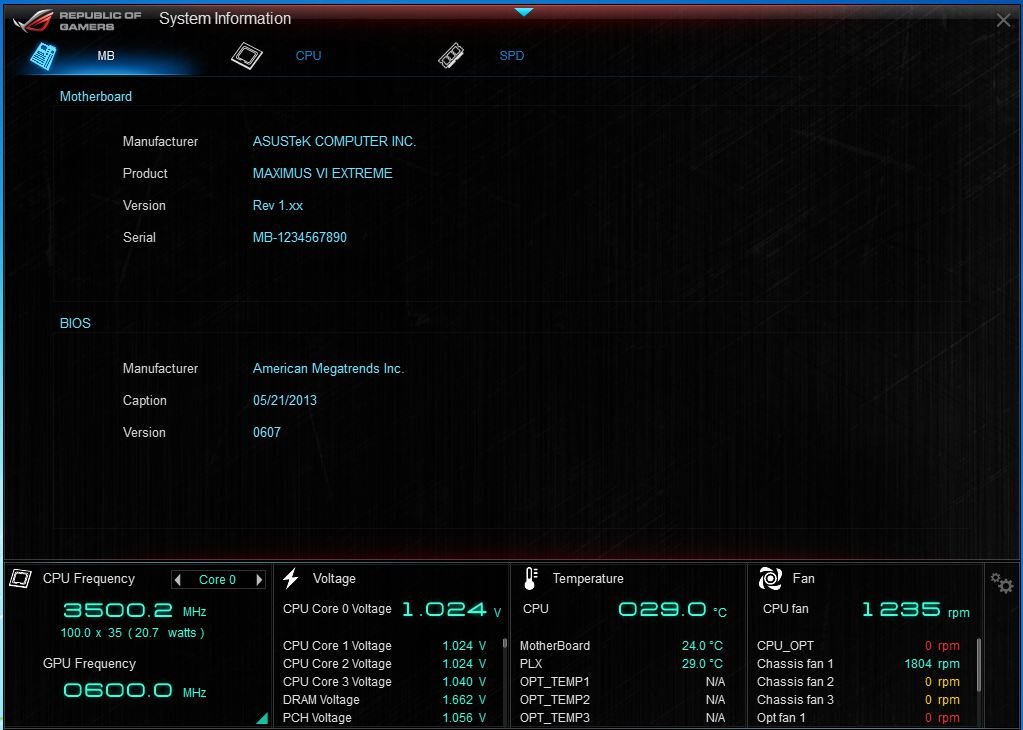
Task: Click the Chassis fan 1 row
Action: click(x=858, y=663)
